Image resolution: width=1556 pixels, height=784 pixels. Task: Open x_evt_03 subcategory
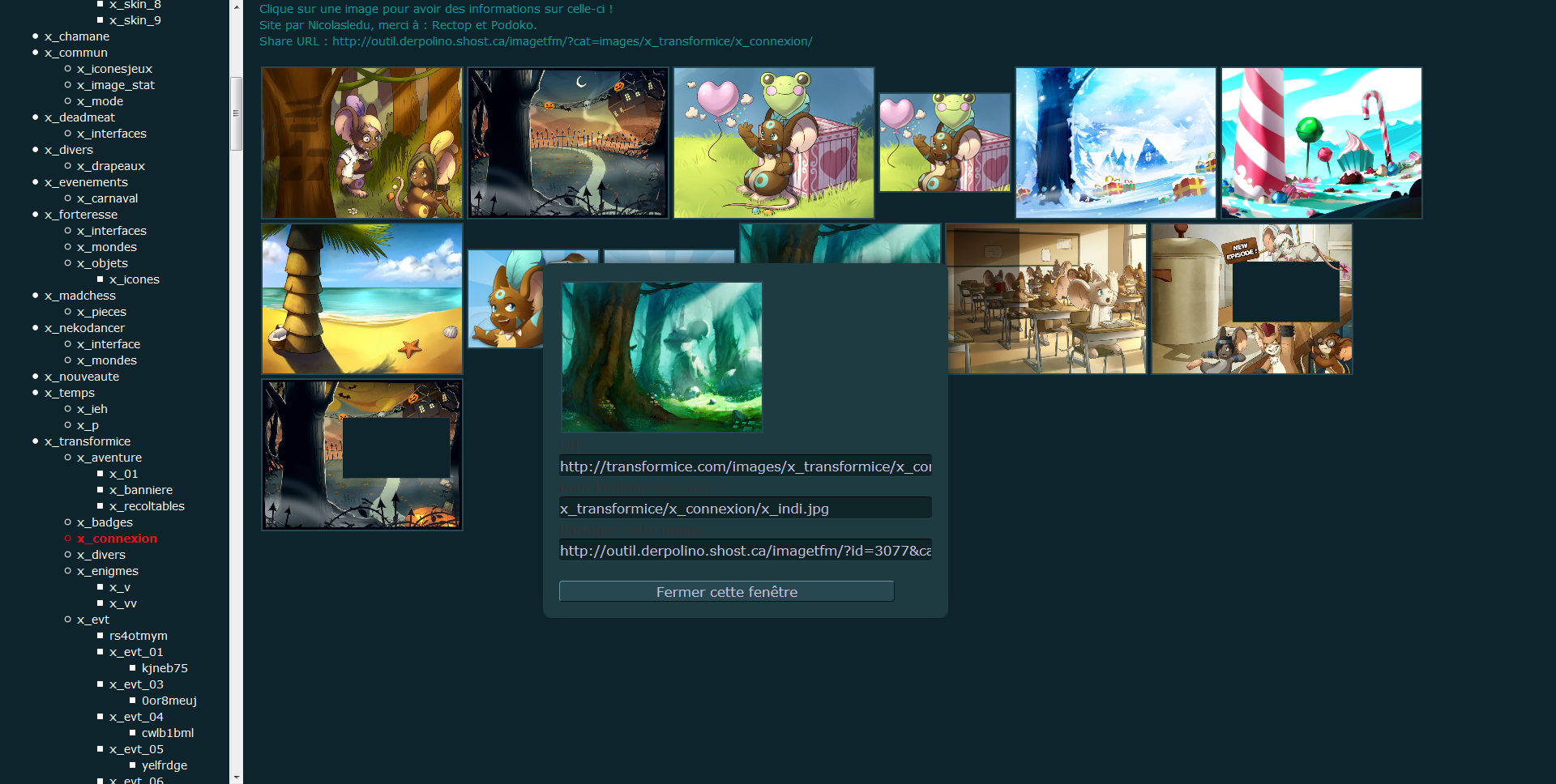coord(136,684)
